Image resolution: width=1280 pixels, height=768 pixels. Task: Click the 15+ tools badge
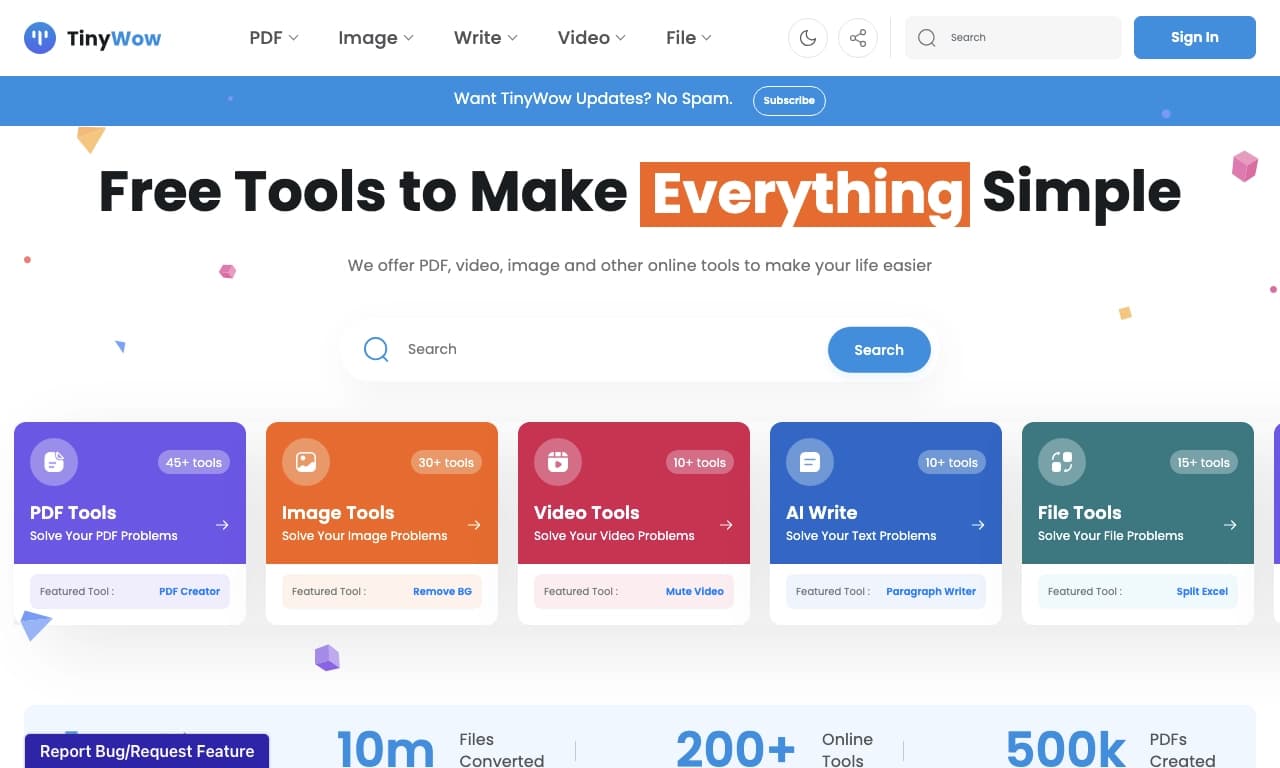point(1202,462)
